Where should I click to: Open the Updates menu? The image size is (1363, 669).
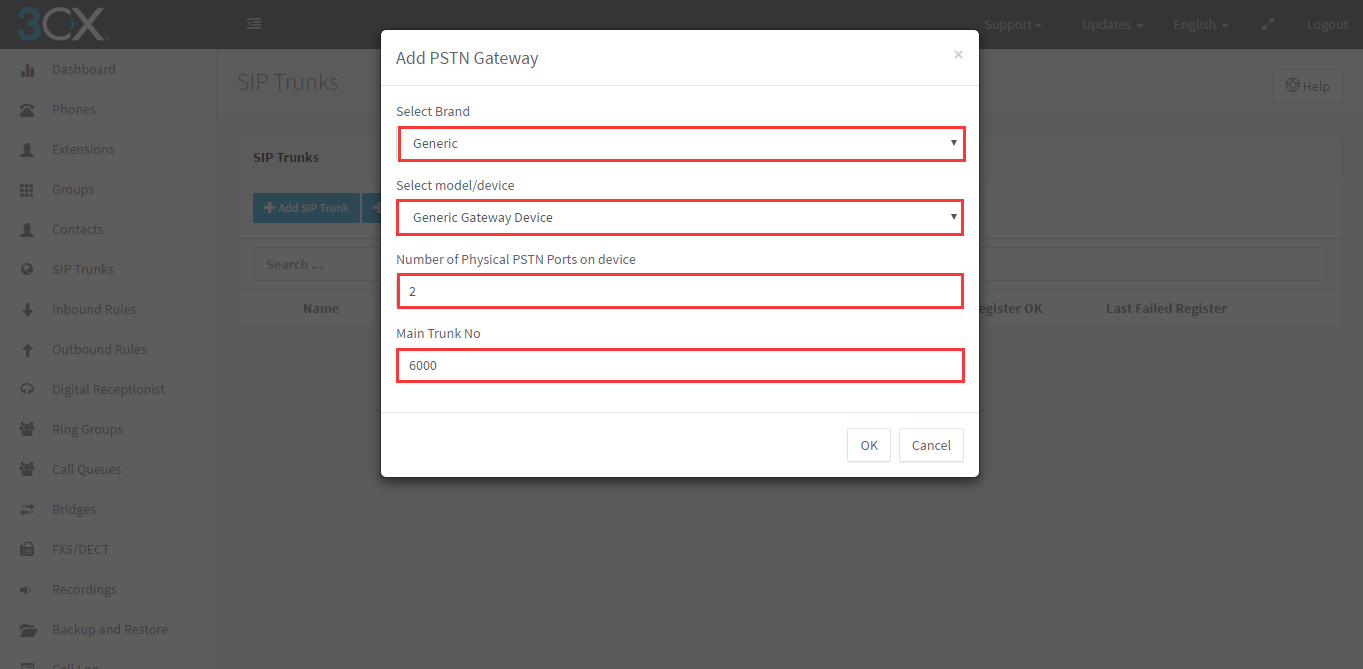[1112, 25]
